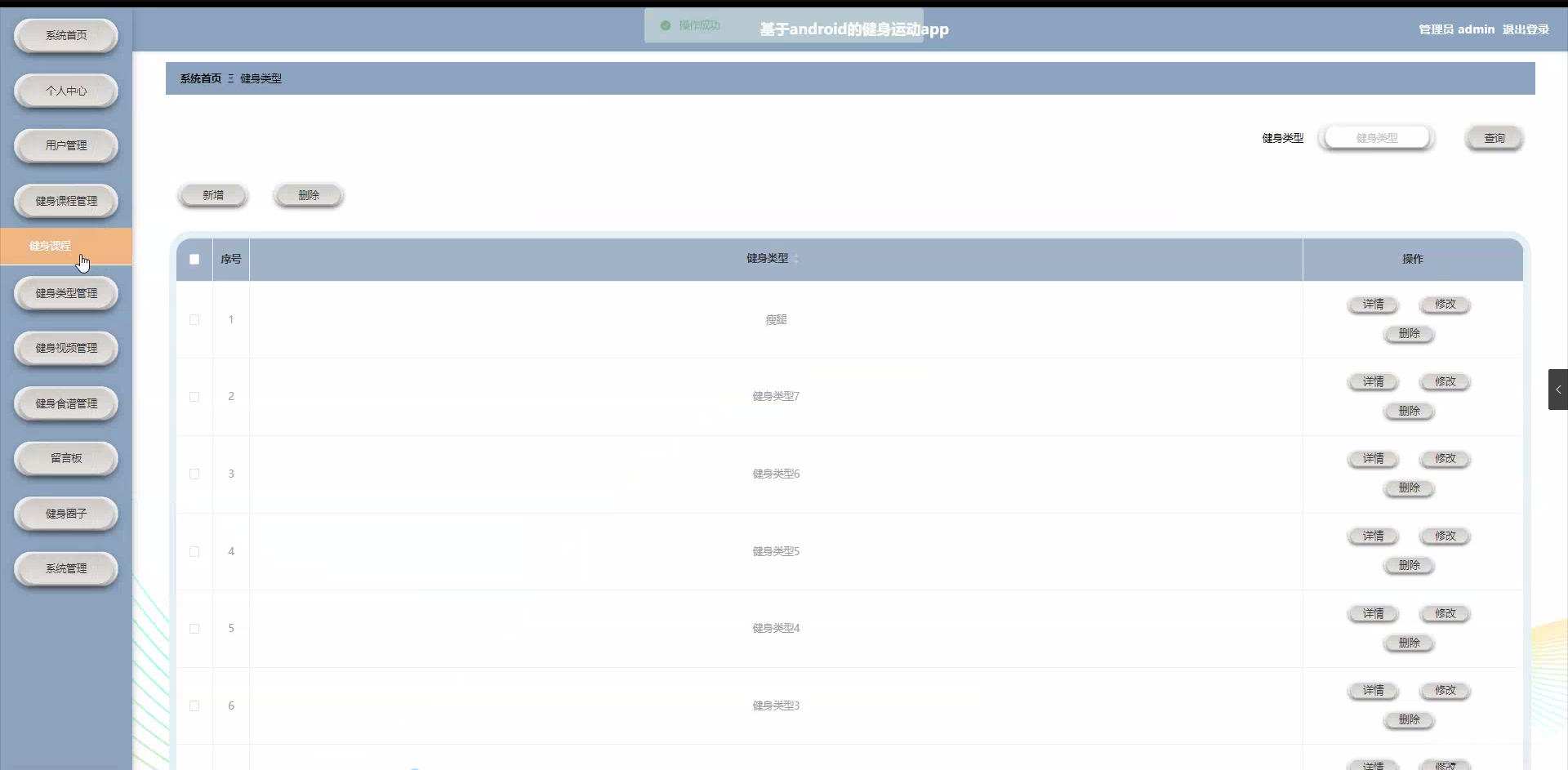The width and height of the screenshot is (1568, 770).
Task: Delete the 健身类型7 row
Action: point(1410,411)
